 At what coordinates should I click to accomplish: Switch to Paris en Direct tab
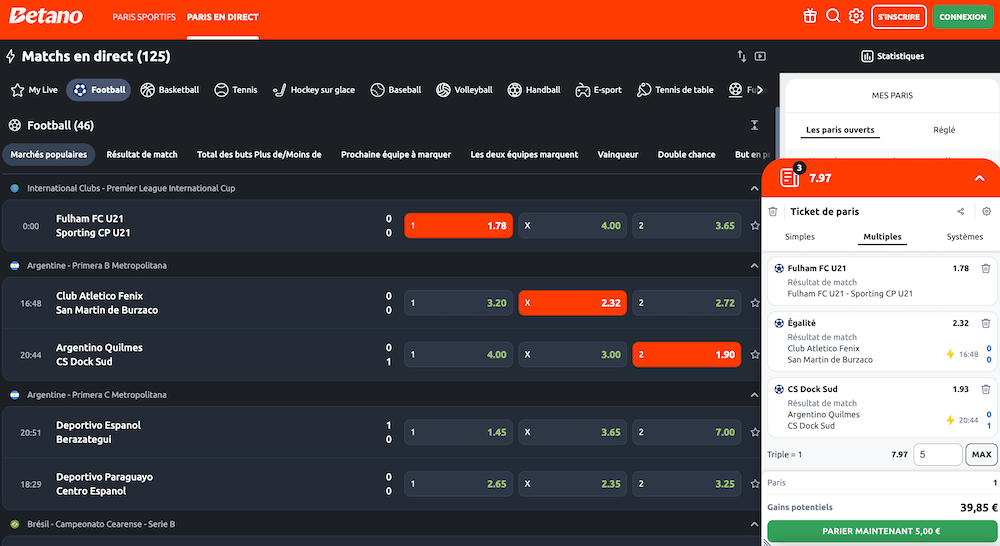(223, 17)
